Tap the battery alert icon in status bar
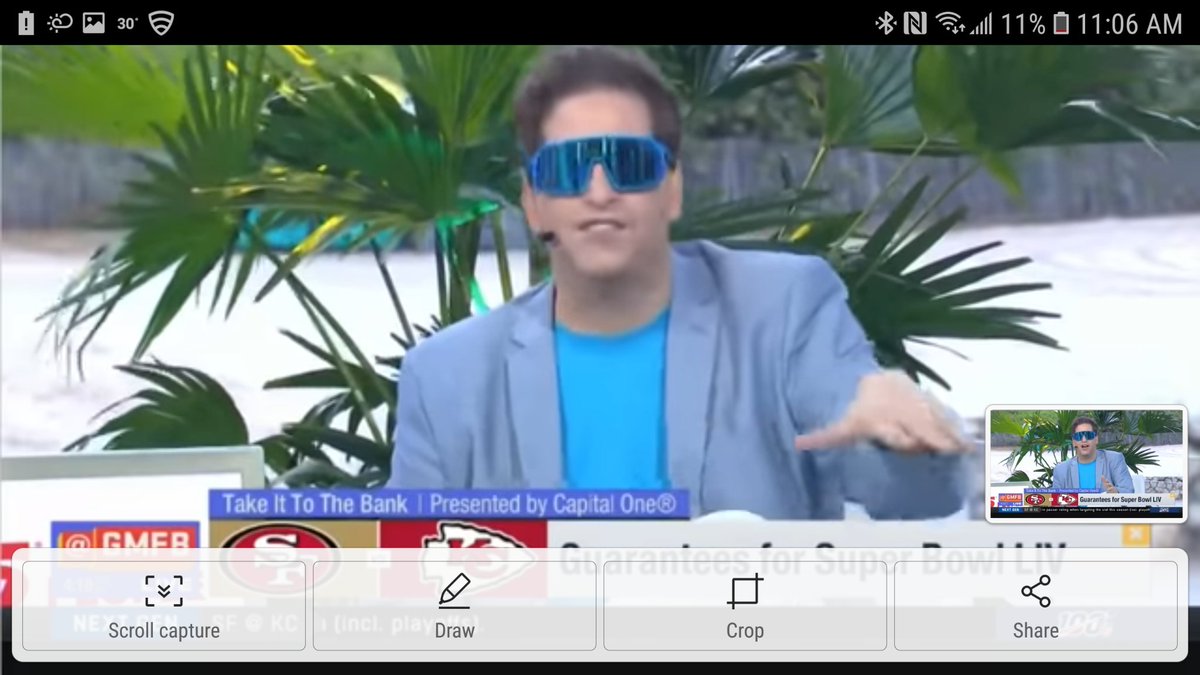1200x675 pixels. (25, 23)
